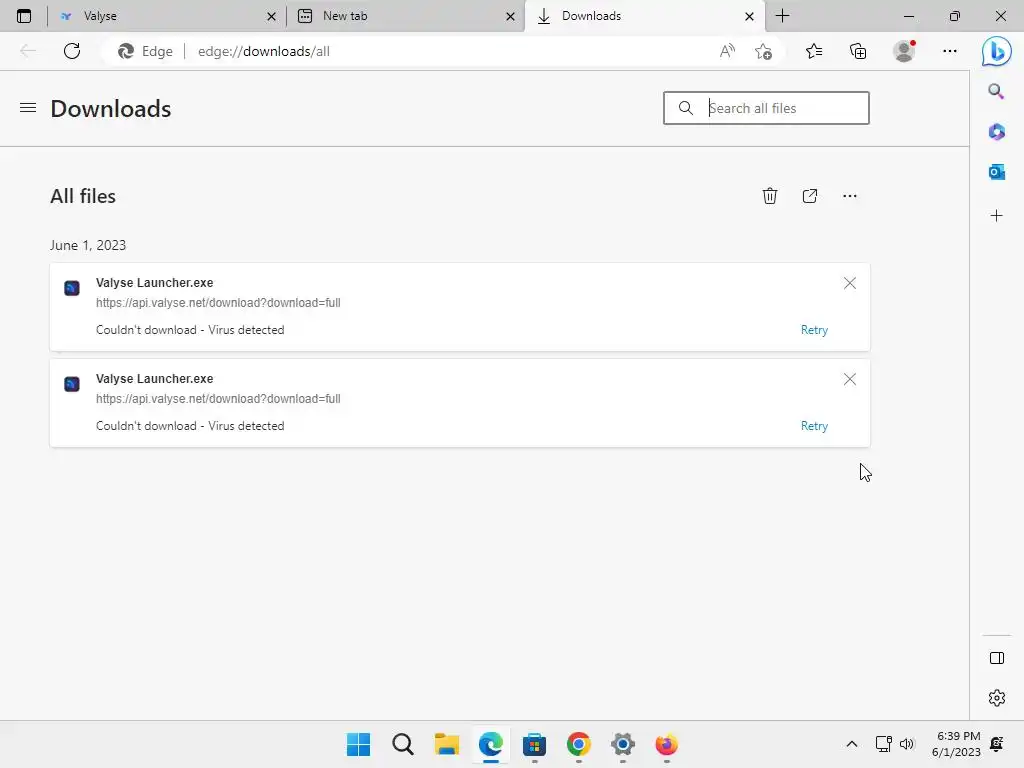Click the second Valyse Launcher.exe file name
This screenshot has height=768, width=1024.
click(155, 379)
